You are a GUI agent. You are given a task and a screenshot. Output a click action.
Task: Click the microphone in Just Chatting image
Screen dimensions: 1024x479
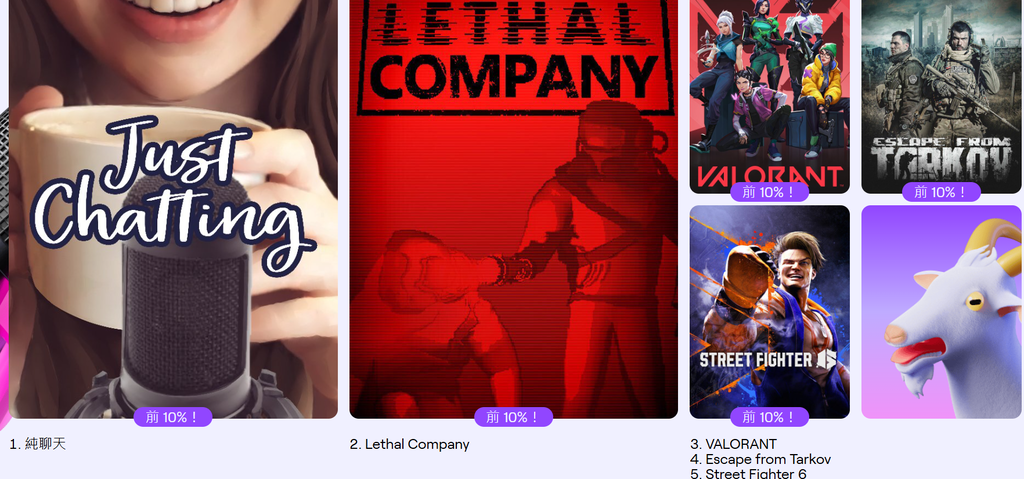186,301
